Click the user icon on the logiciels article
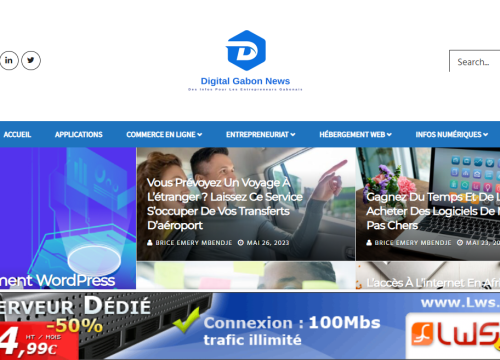Screen dimensions: 500x360 point(369,243)
